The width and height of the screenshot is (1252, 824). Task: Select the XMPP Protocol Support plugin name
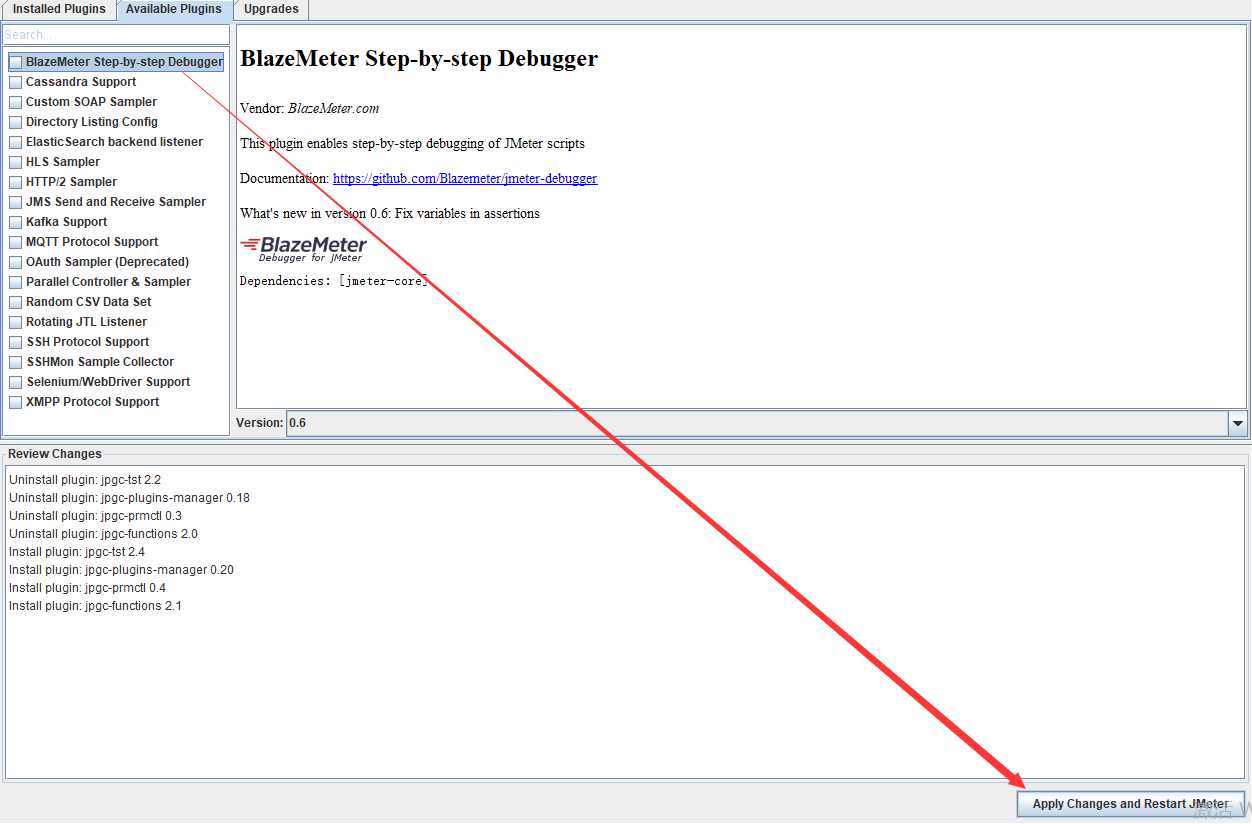coord(92,402)
